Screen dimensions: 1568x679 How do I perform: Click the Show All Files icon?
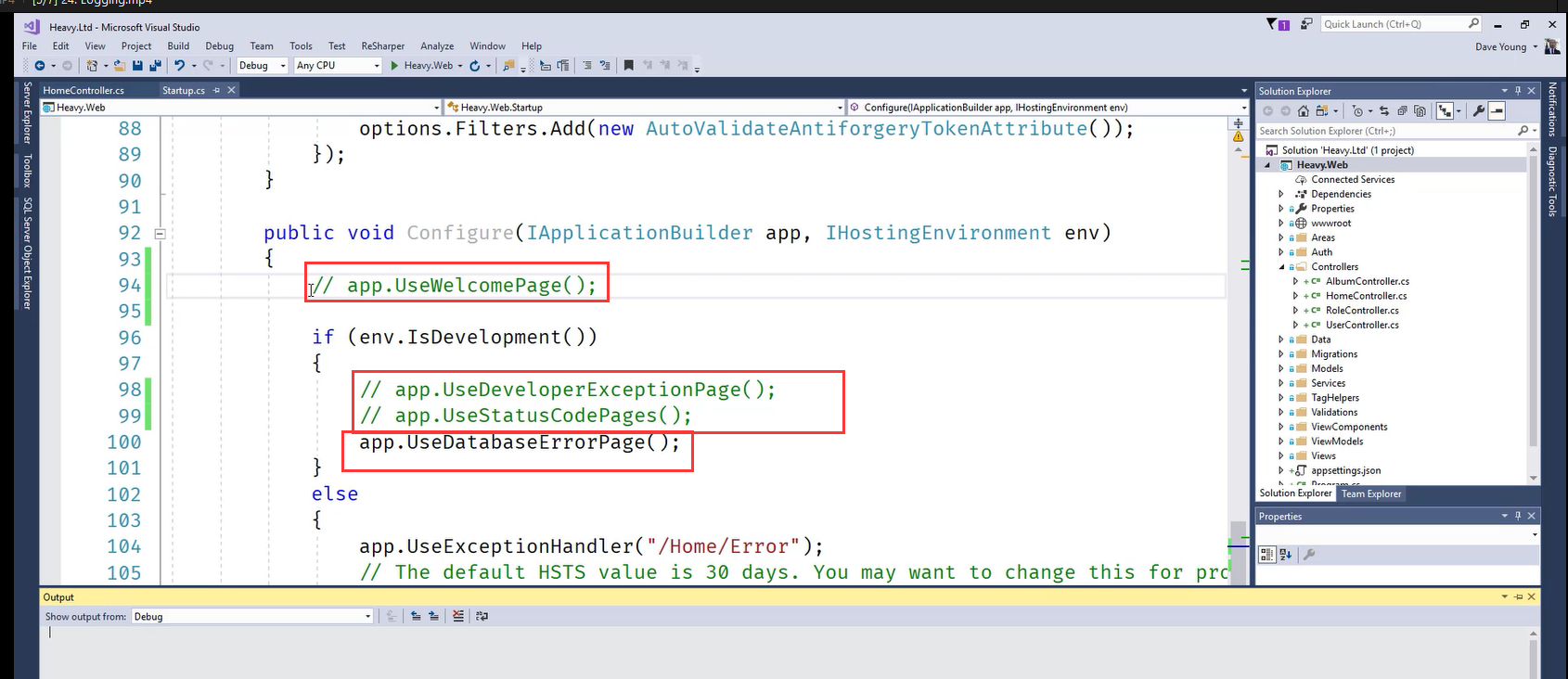point(1420,110)
